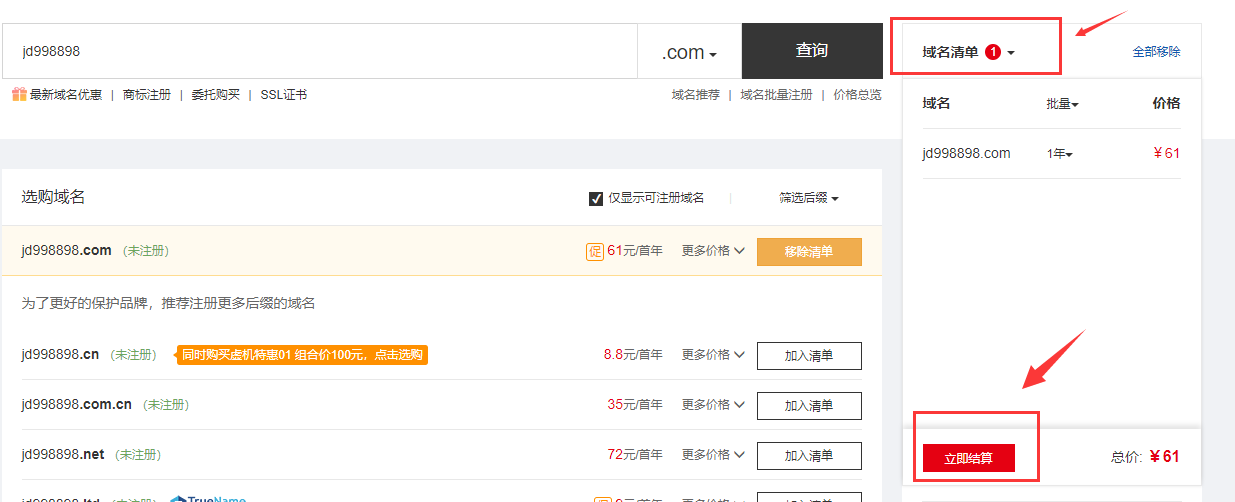Click 移除清单 for jd998898.com
This screenshot has width=1235, height=502.
click(808, 252)
